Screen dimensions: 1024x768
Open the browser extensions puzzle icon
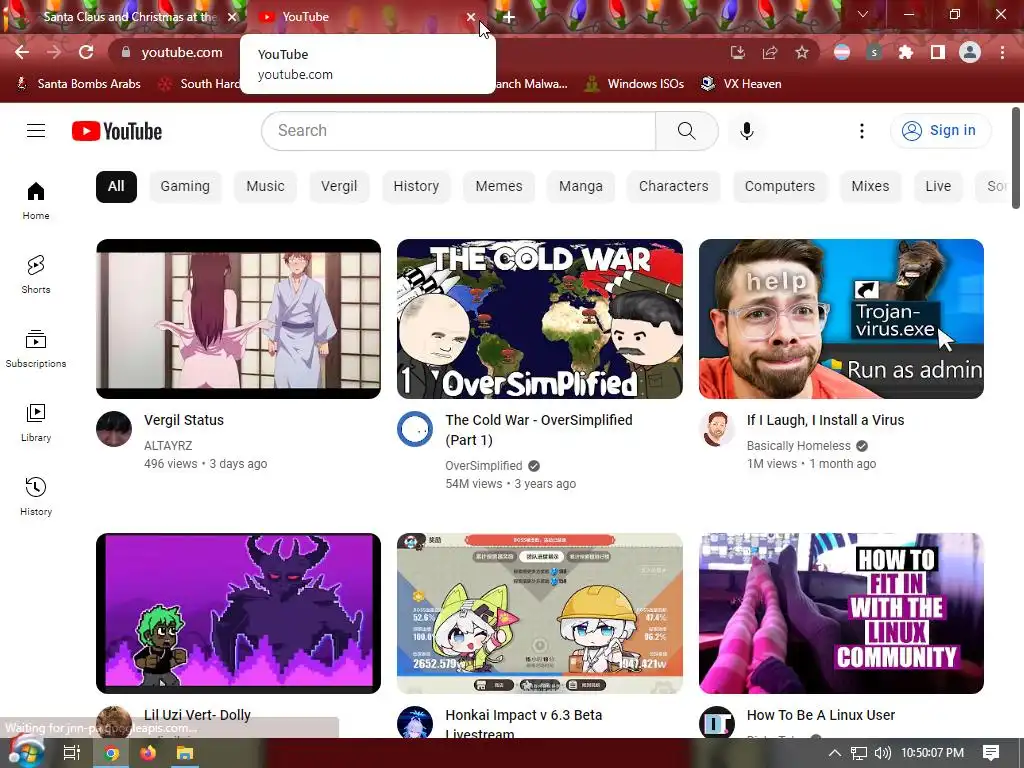(x=906, y=52)
